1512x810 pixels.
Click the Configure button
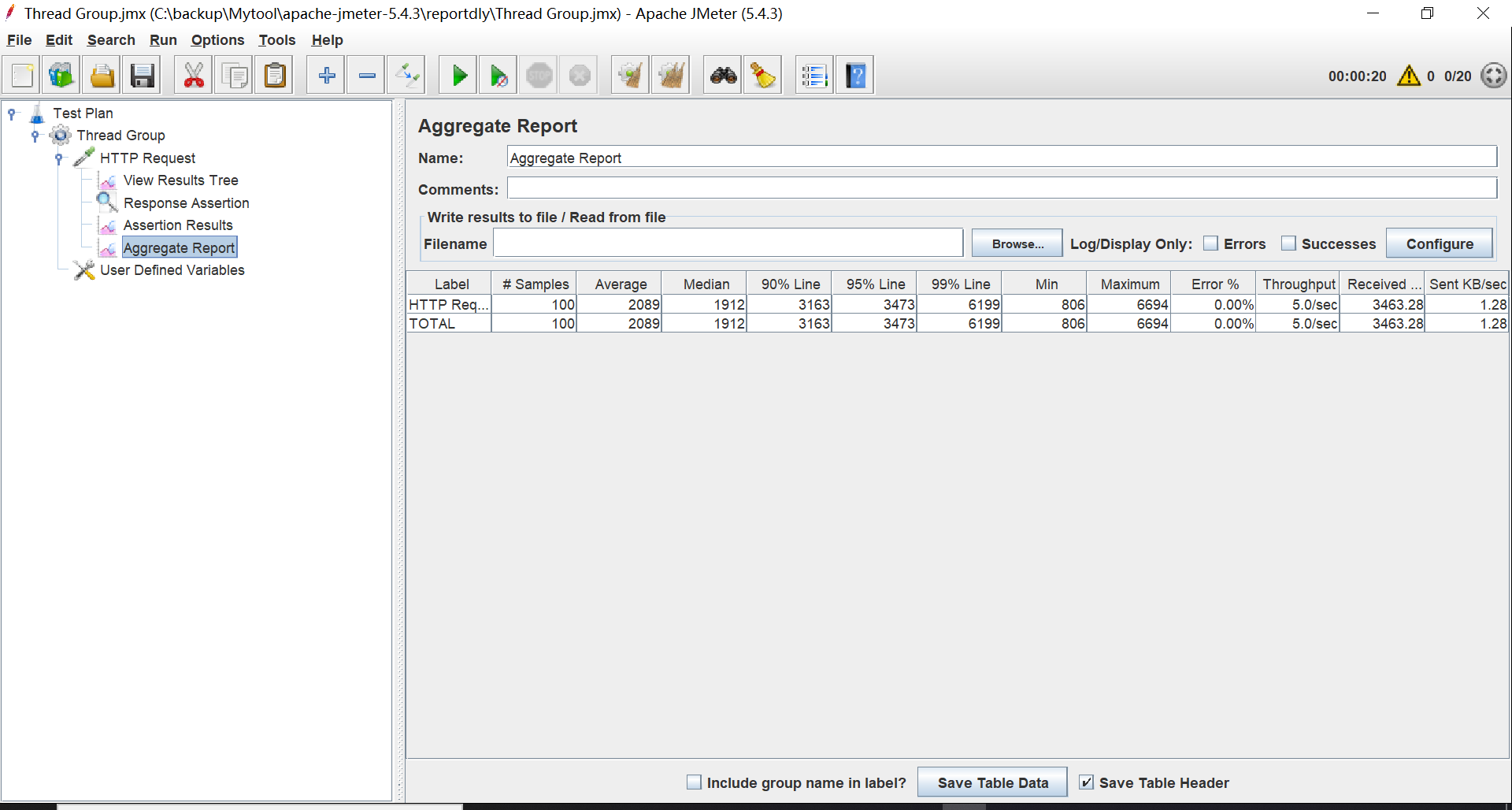click(x=1440, y=243)
